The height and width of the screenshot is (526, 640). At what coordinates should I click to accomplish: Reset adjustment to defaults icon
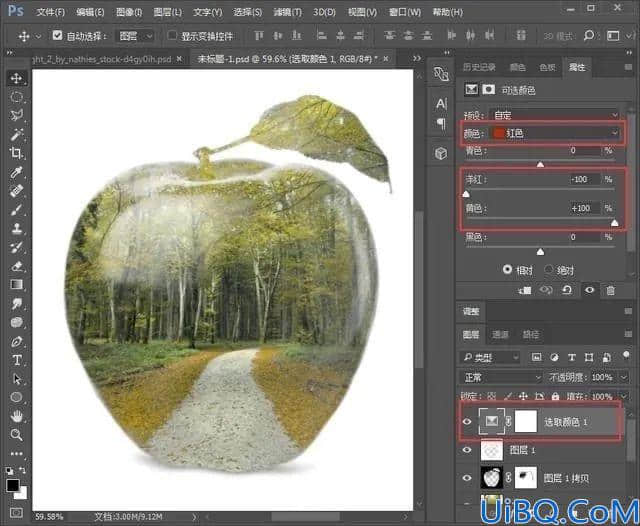[x=567, y=291]
